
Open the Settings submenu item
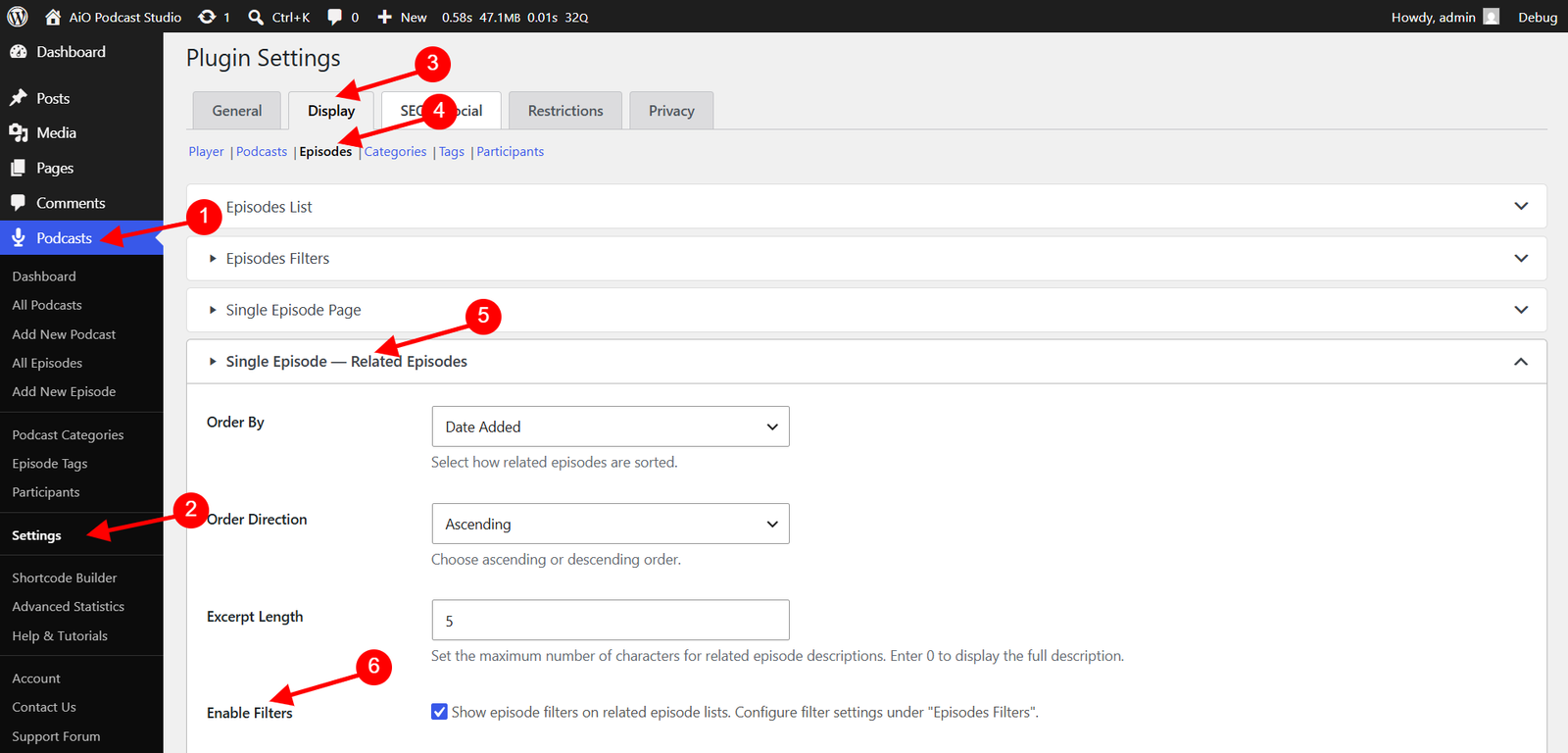pos(36,535)
